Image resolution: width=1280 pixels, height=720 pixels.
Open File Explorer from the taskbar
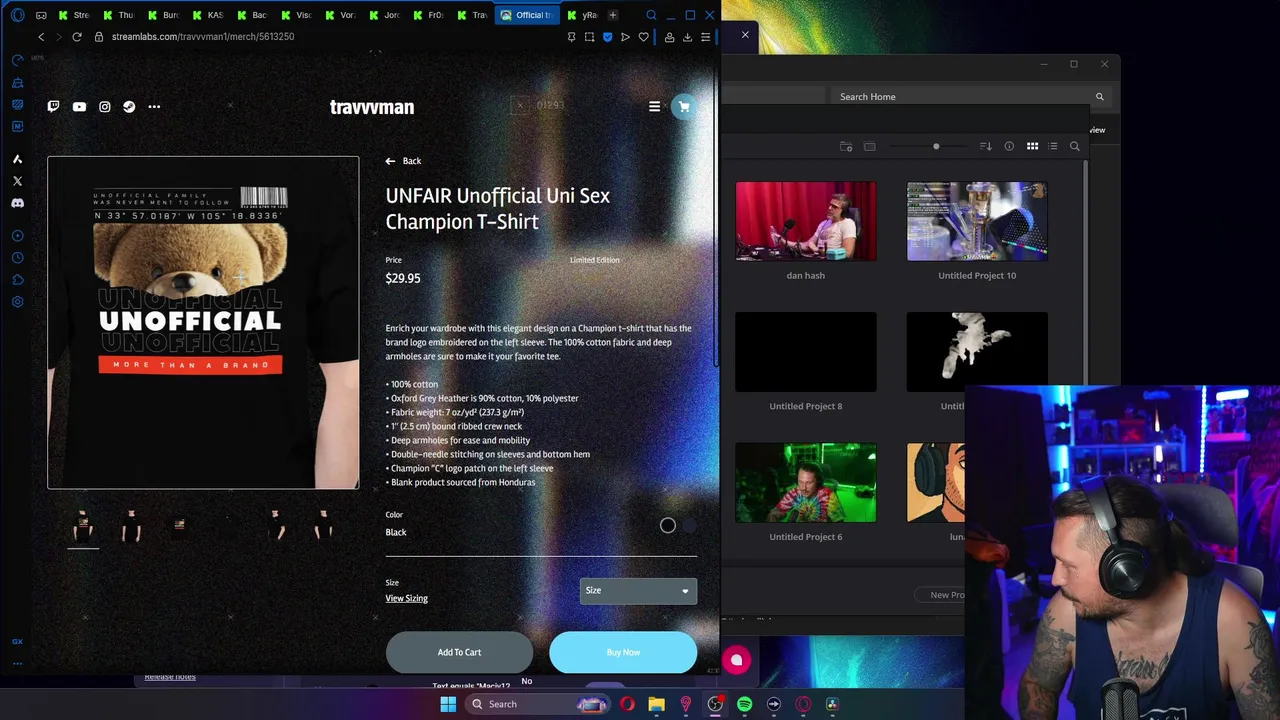point(656,704)
